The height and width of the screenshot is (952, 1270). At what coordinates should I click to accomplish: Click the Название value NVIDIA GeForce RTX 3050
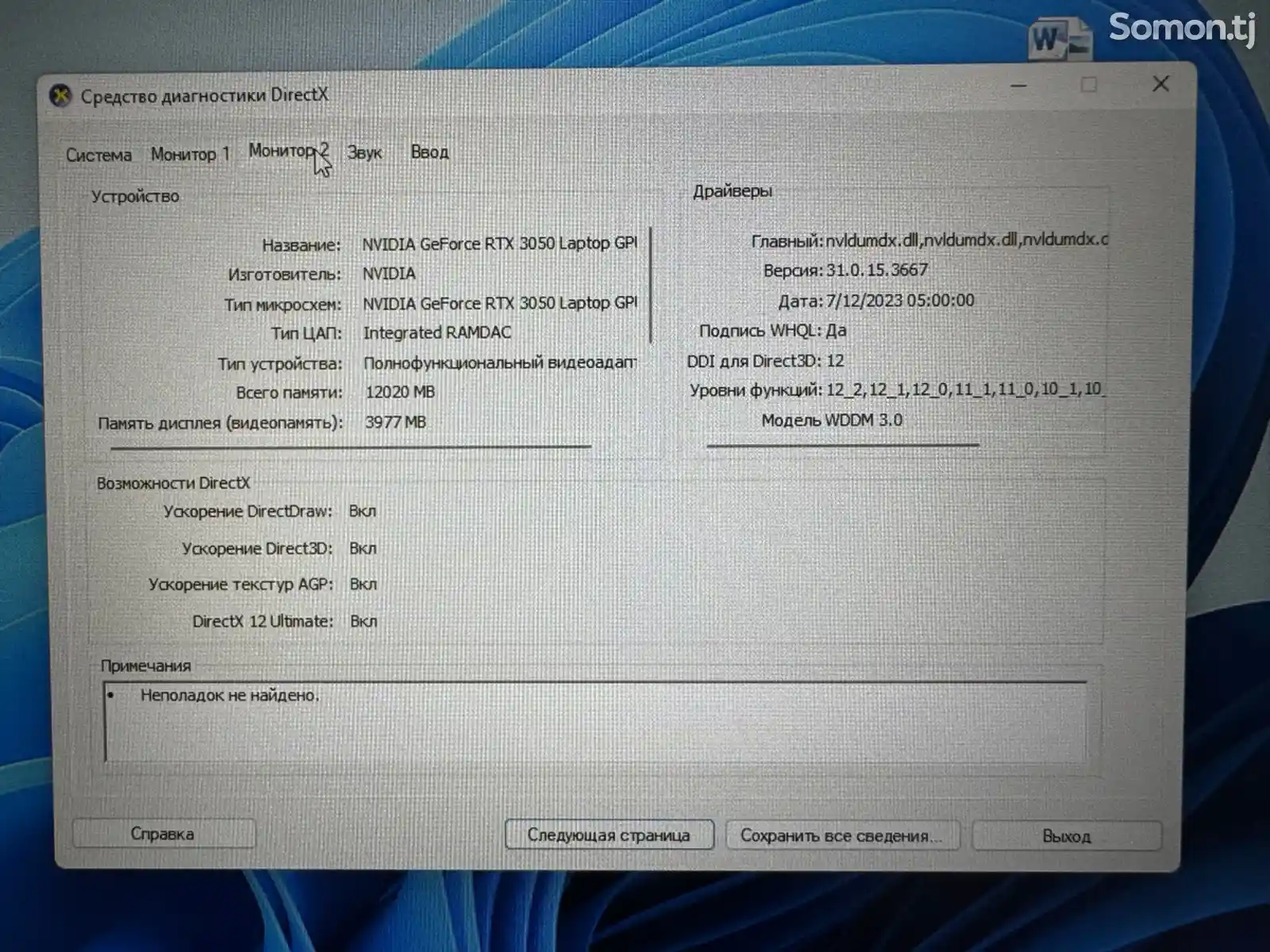[499, 244]
